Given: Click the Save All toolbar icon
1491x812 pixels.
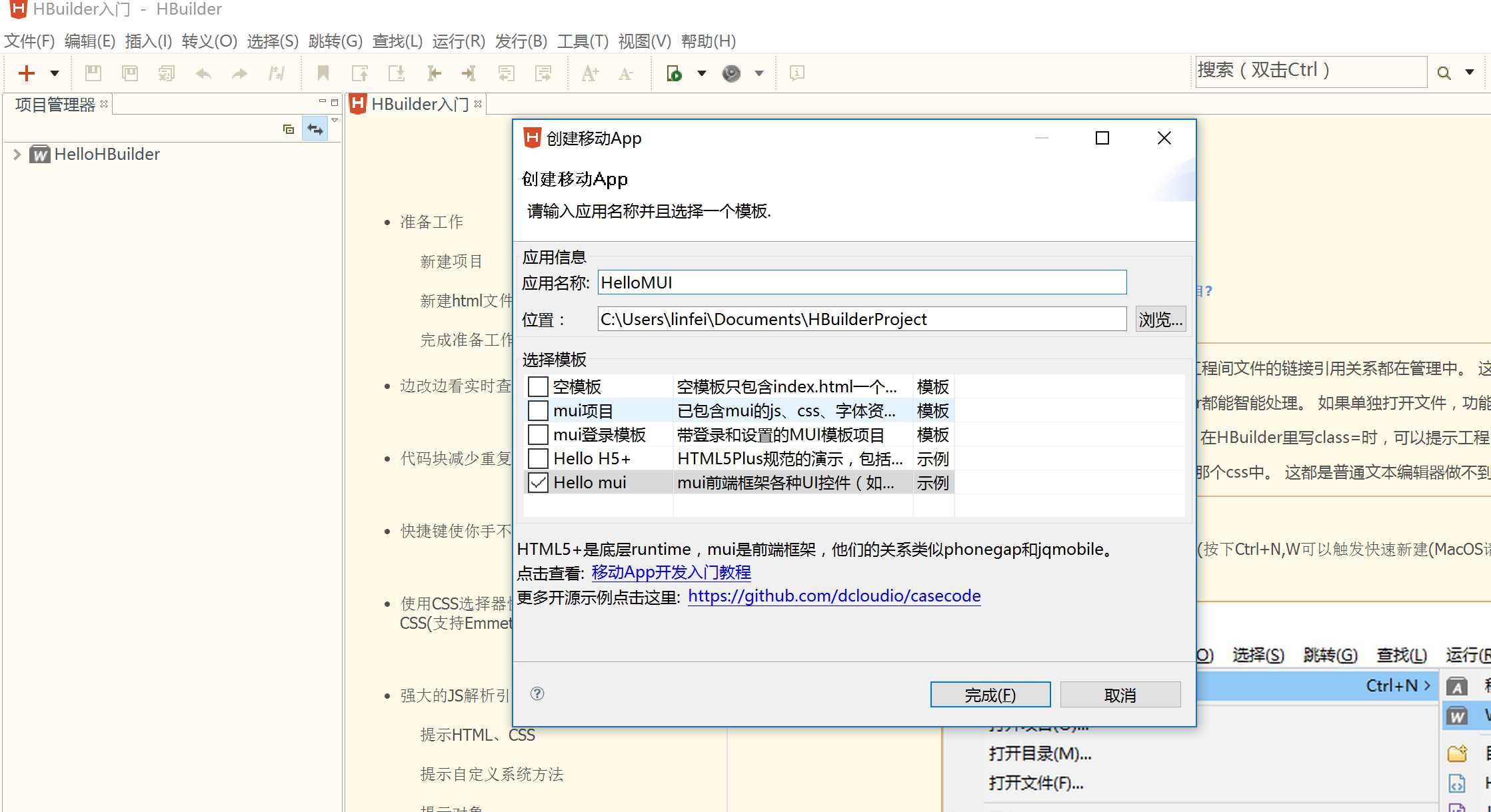Looking at the screenshot, I should point(167,73).
